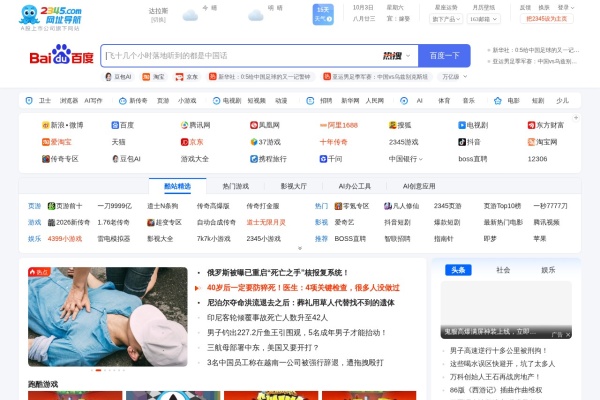Switch city via the 切换 link

click(x=158, y=20)
